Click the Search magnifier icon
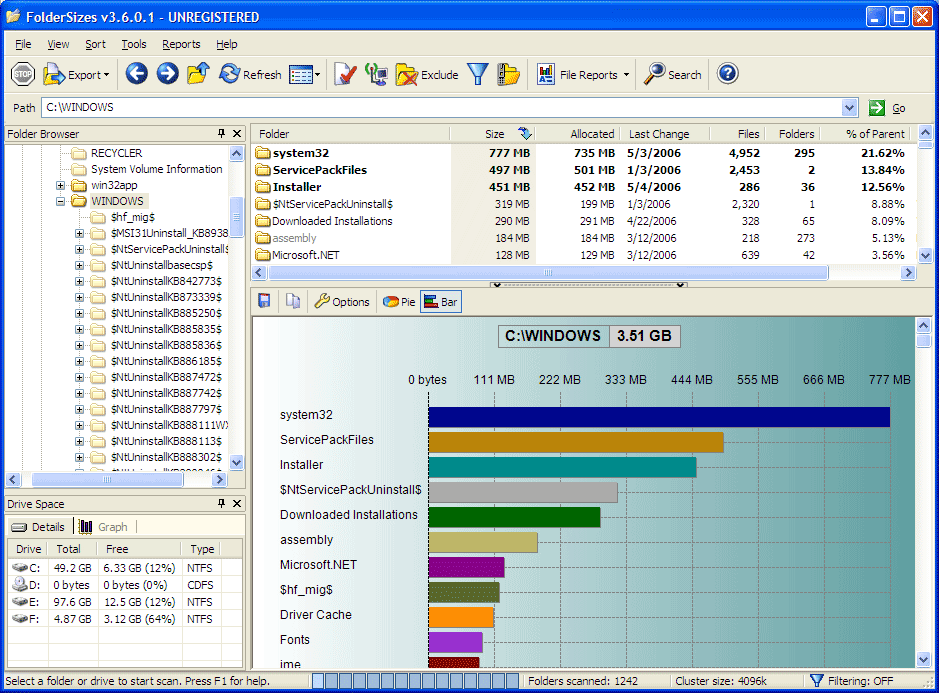The width and height of the screenshot is (939, 693). coord(655,74)
